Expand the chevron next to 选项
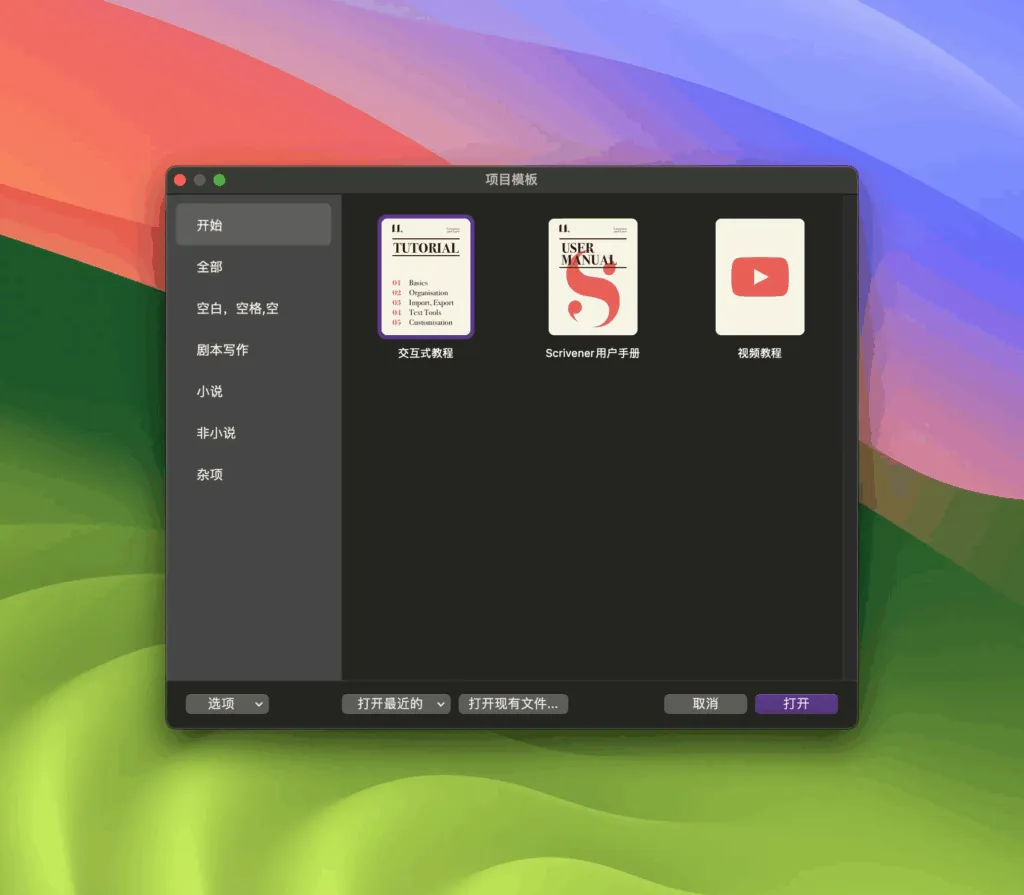The width and height of the screenshot is (1024, 895). 258,704
